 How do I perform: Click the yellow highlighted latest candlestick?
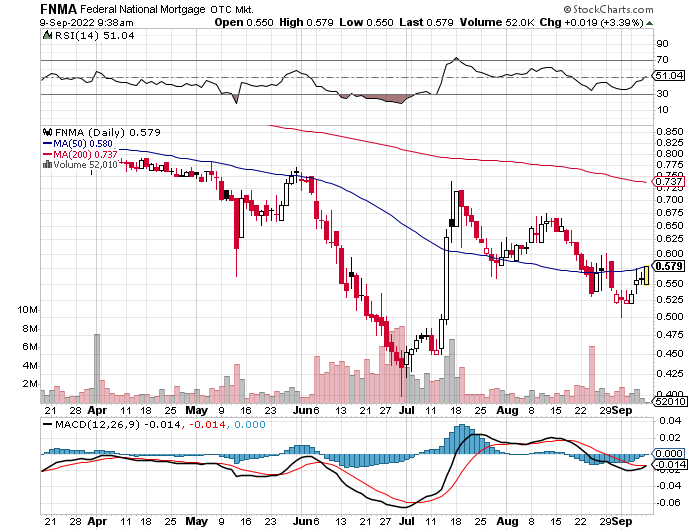646,275
